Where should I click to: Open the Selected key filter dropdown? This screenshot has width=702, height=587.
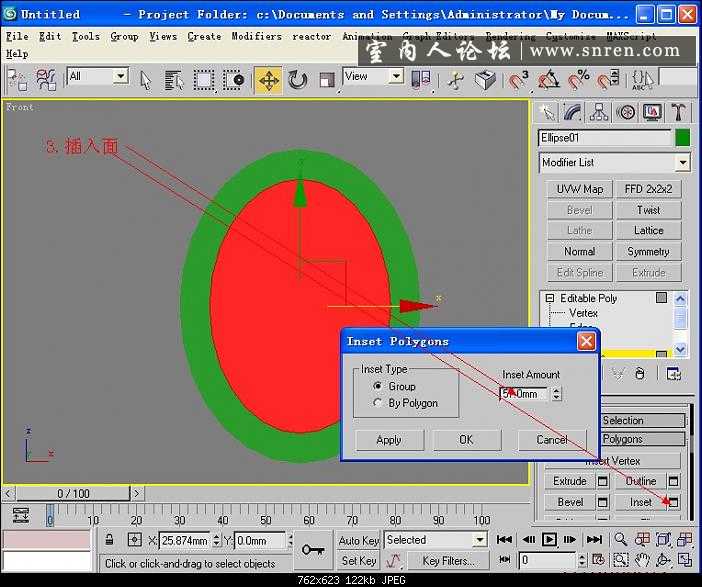(x=480, y=540)
